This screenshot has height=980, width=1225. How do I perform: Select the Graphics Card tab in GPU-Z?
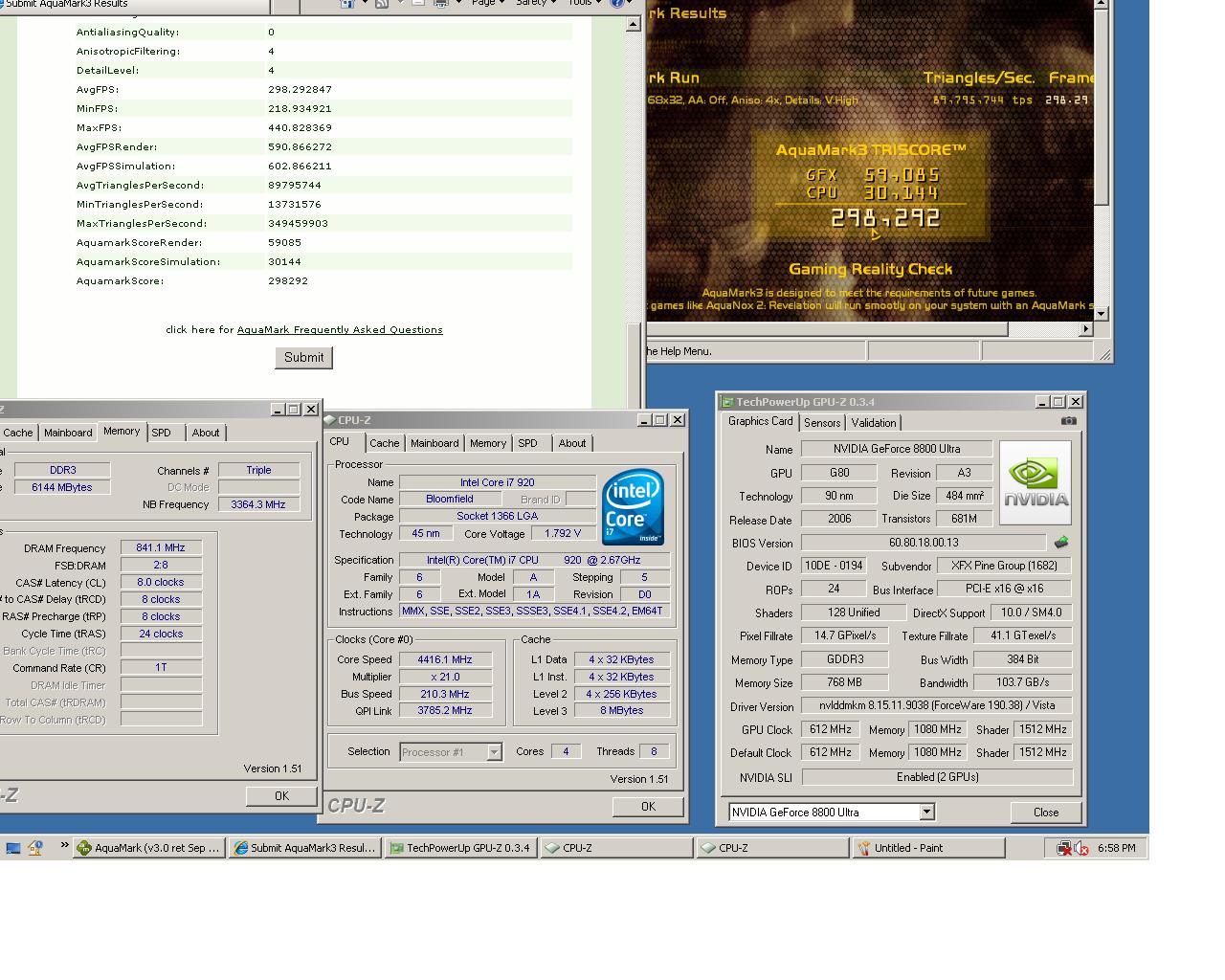(x=760, y=421)
